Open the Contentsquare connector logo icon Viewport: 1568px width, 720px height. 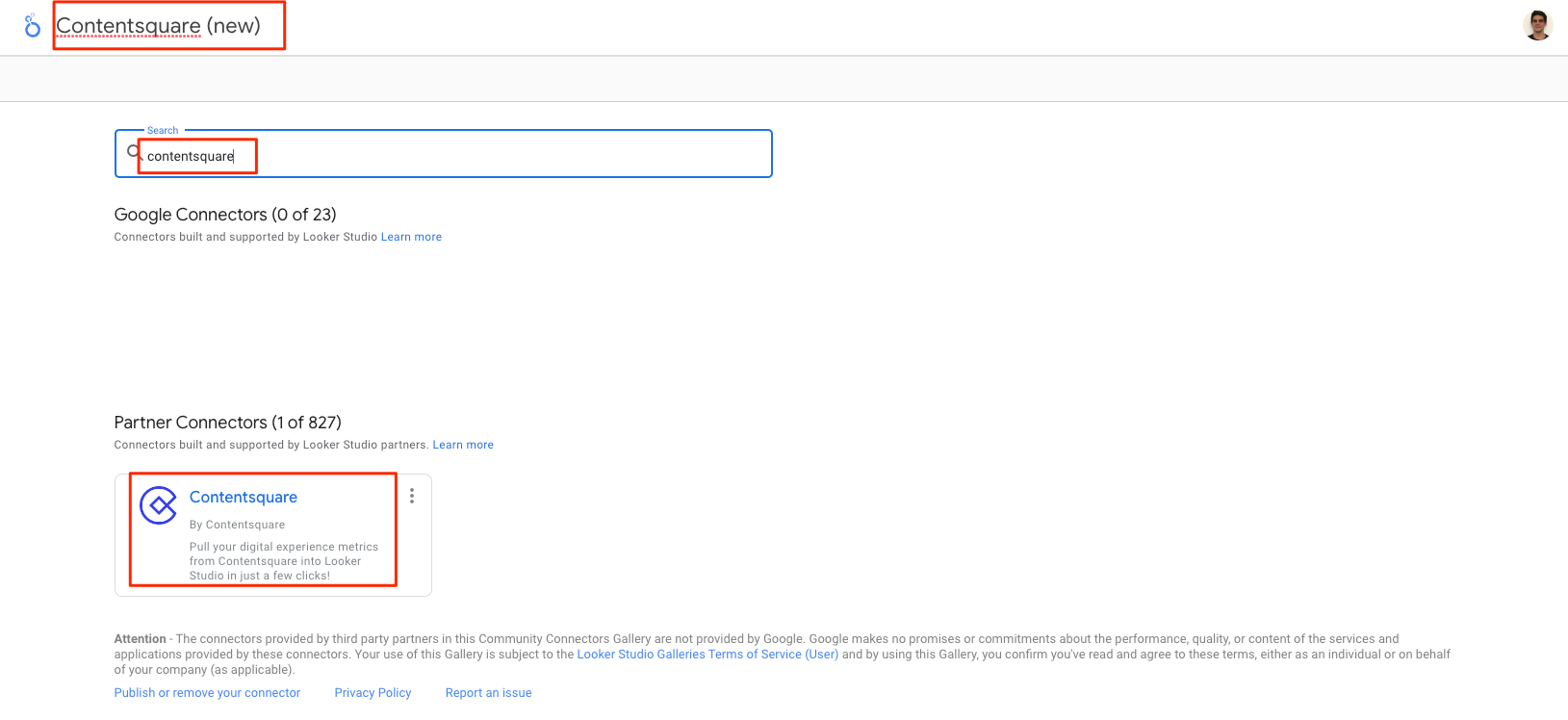tap(158, 505)
